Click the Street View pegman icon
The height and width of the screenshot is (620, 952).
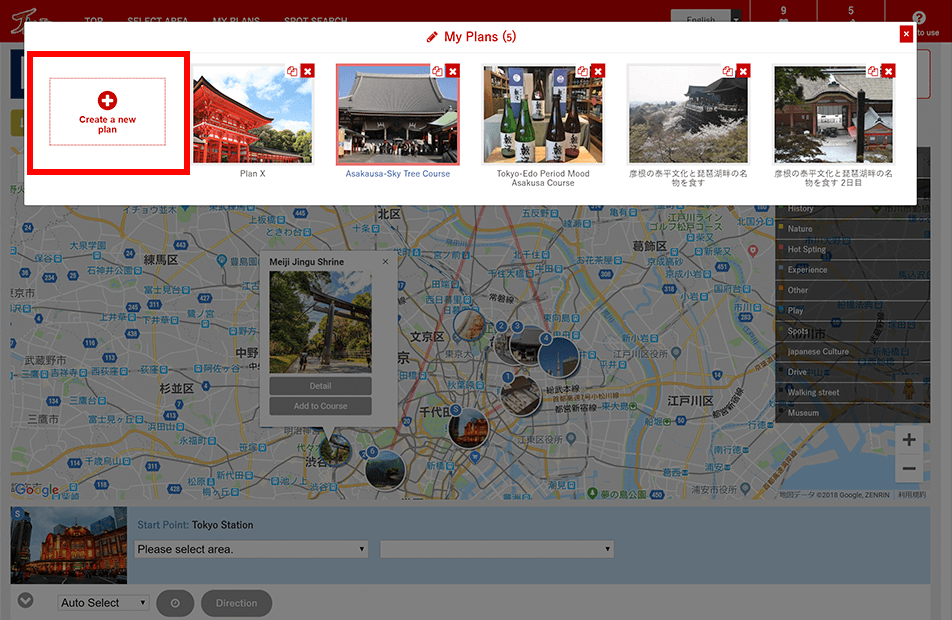click(x=909, y=389)
